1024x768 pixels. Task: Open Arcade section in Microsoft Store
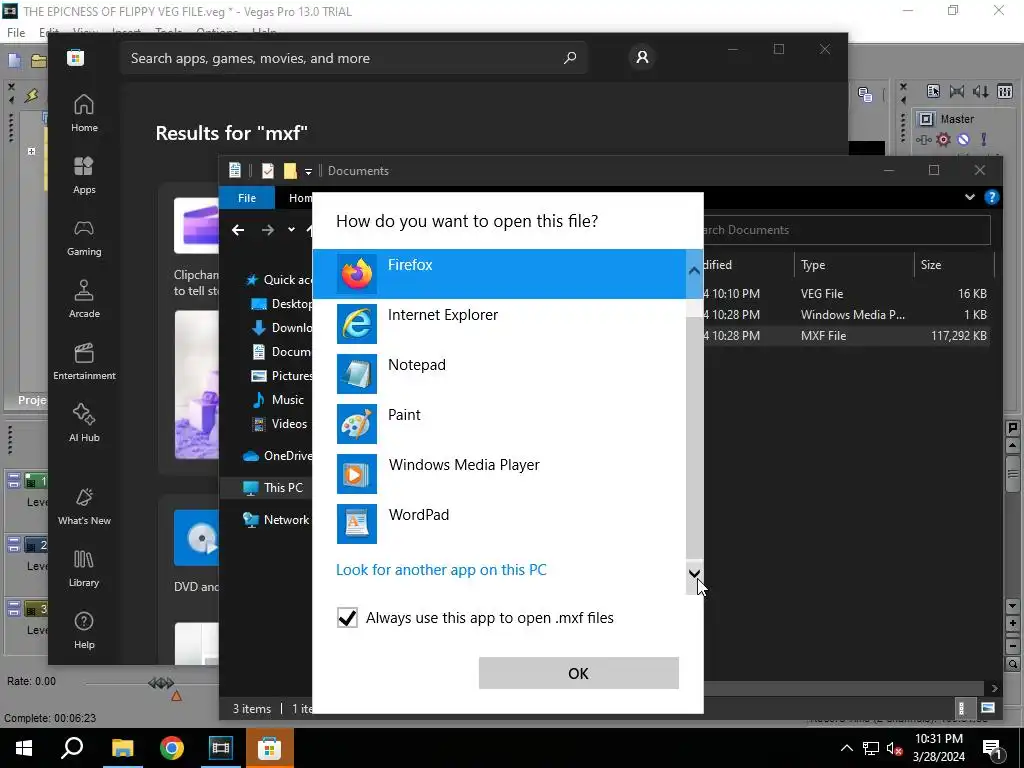(84, 300)
